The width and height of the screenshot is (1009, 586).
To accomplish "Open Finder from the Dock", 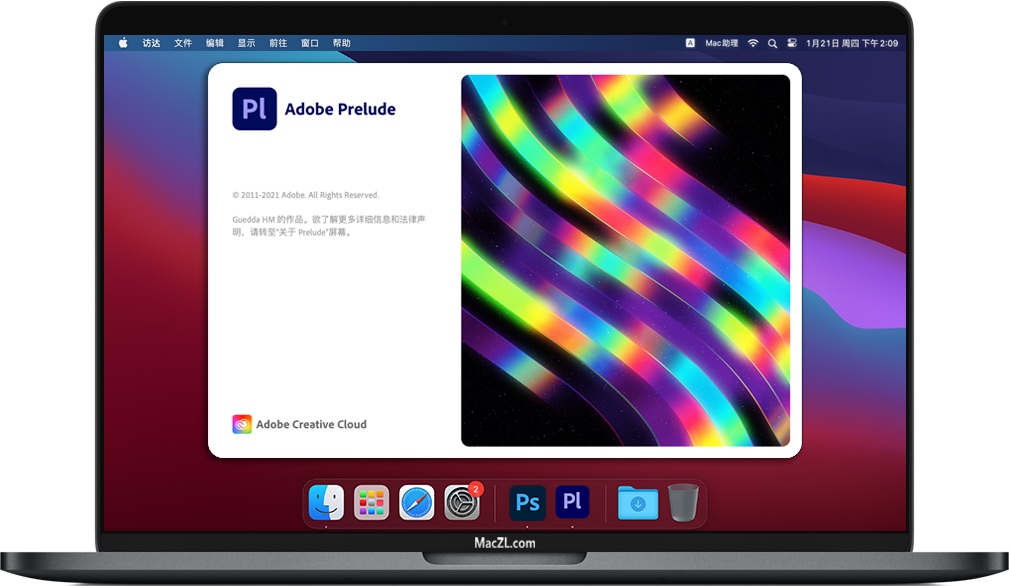I will coord(328,503).
